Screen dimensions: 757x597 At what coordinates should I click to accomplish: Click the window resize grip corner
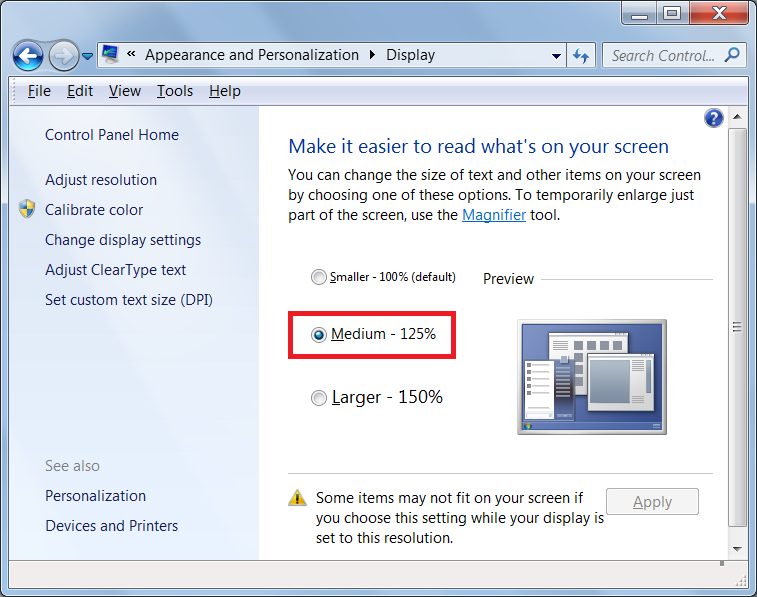[x=740, y=582]
